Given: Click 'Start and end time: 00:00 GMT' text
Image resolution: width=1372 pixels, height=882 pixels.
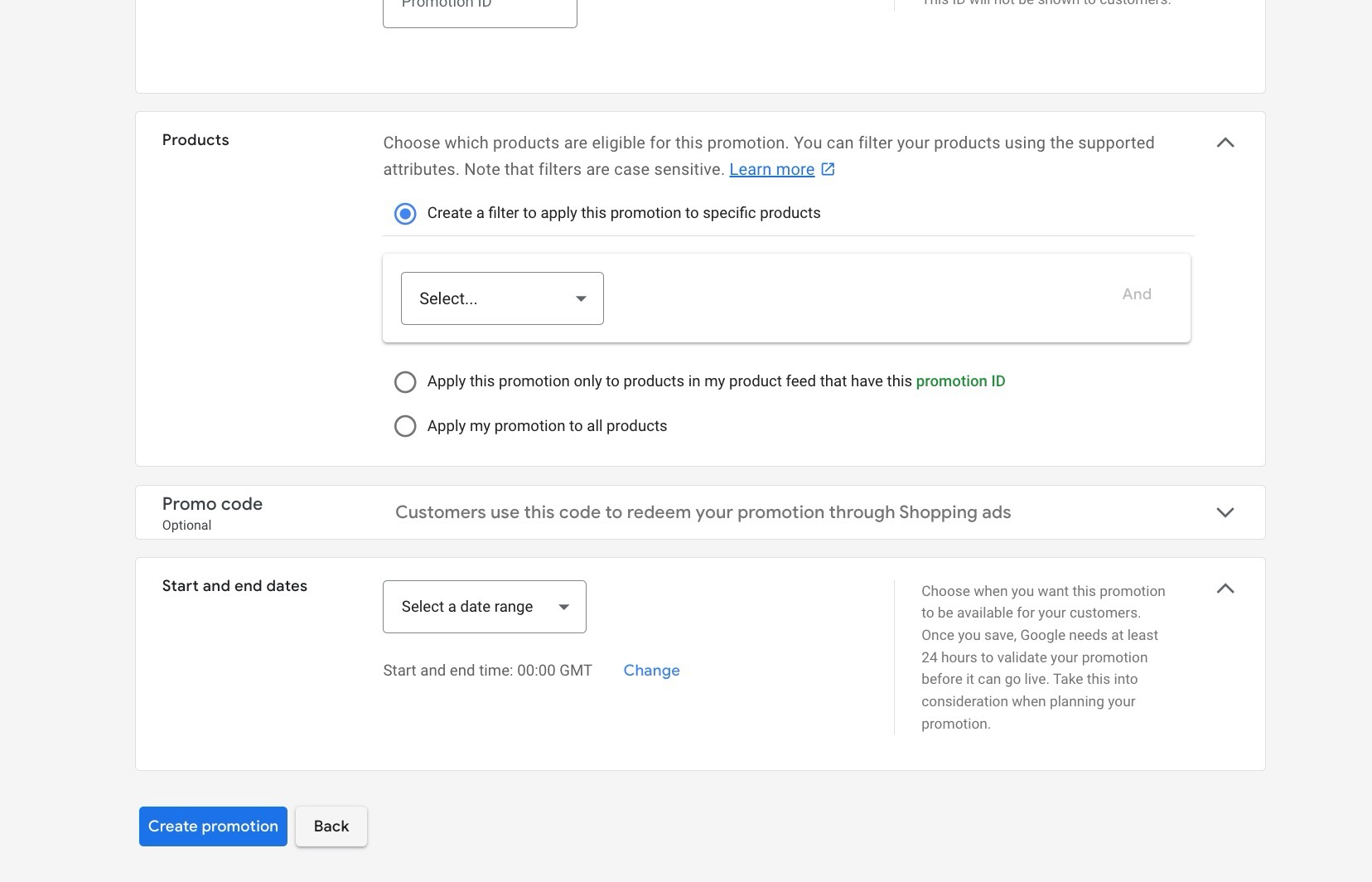Looking at the screenshot, I should pos(487,671).
